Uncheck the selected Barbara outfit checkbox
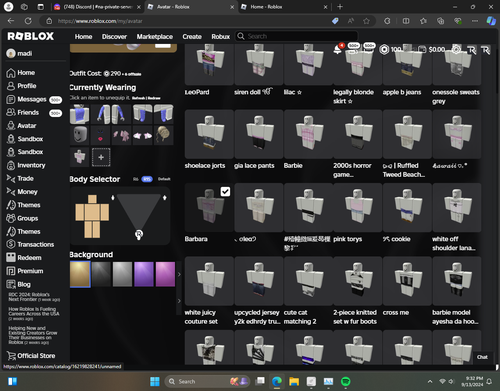 click(x=225, y=191)
